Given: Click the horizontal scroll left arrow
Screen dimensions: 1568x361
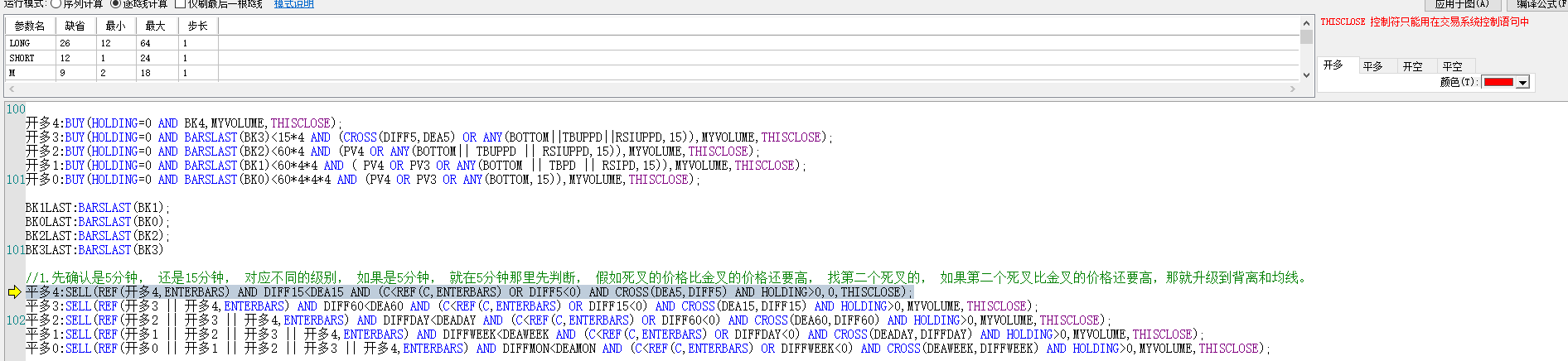Looking at the screenshot, I should click(10, 89).
